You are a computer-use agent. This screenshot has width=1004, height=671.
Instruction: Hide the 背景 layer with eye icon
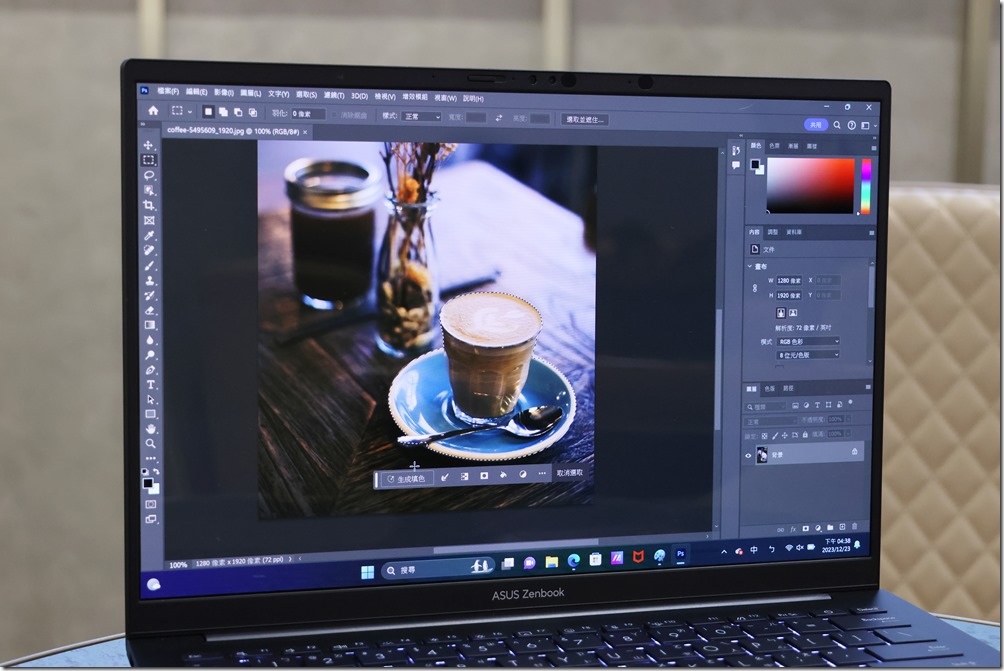pos(748,455)
